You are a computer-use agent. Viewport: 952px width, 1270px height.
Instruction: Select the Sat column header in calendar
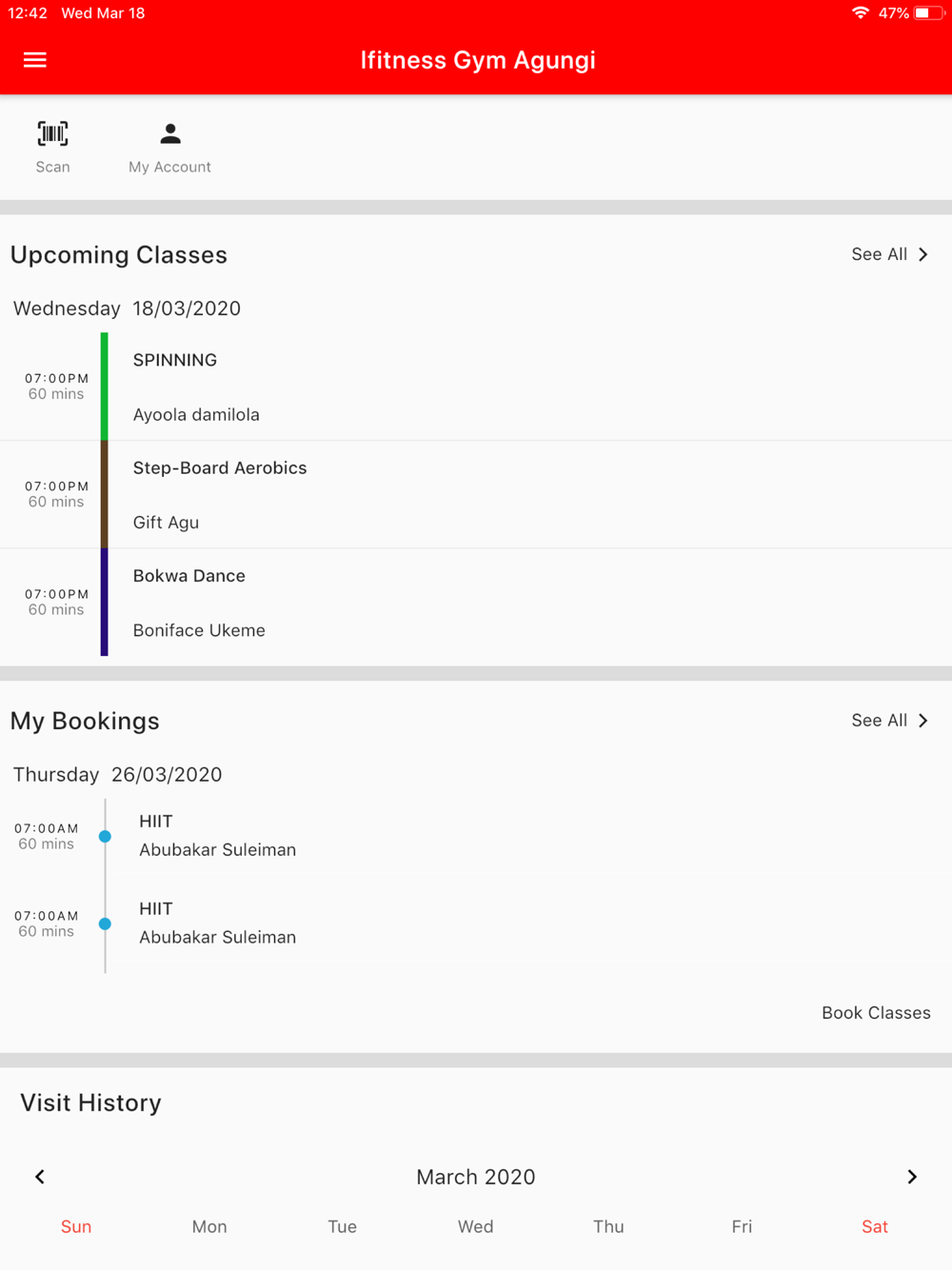tap(875, 1227)
